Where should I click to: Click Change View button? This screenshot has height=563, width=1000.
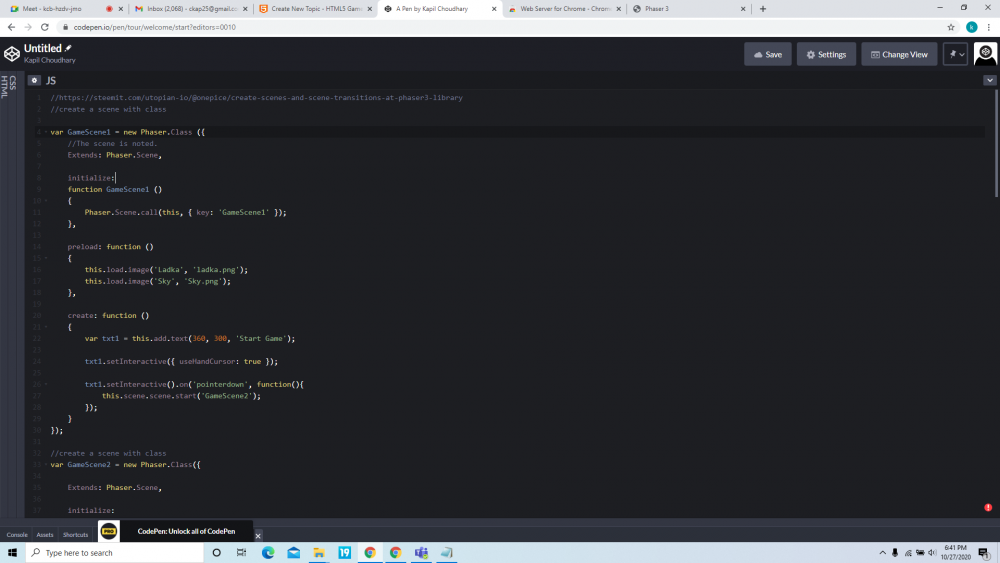[899, 54]
